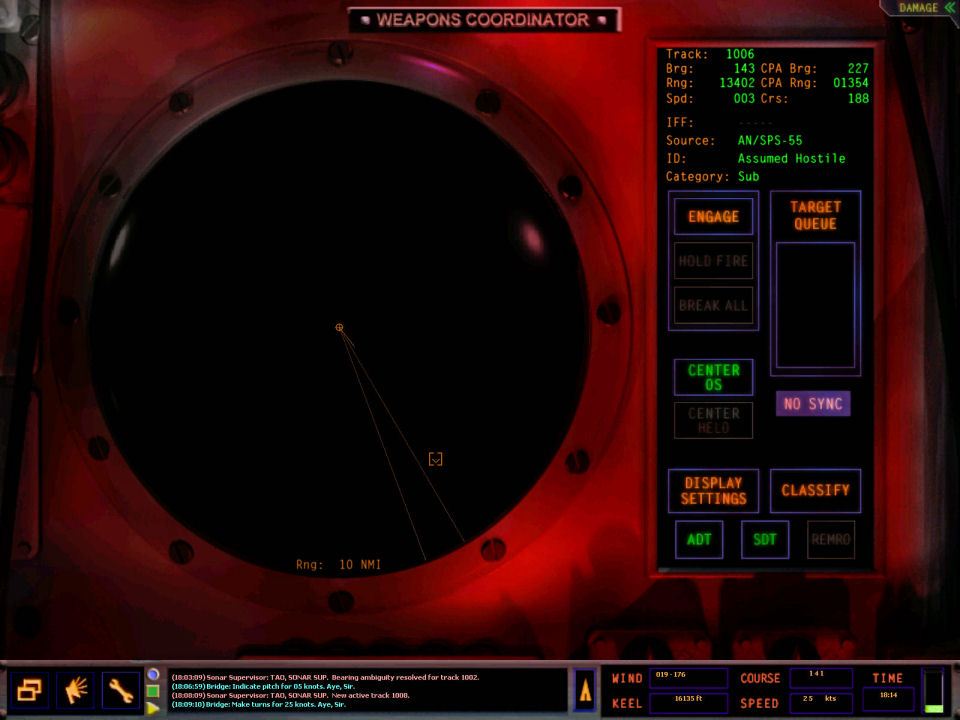Click the green time compression gauge
This screenshot has height=720, width=960.
[933, 691]
